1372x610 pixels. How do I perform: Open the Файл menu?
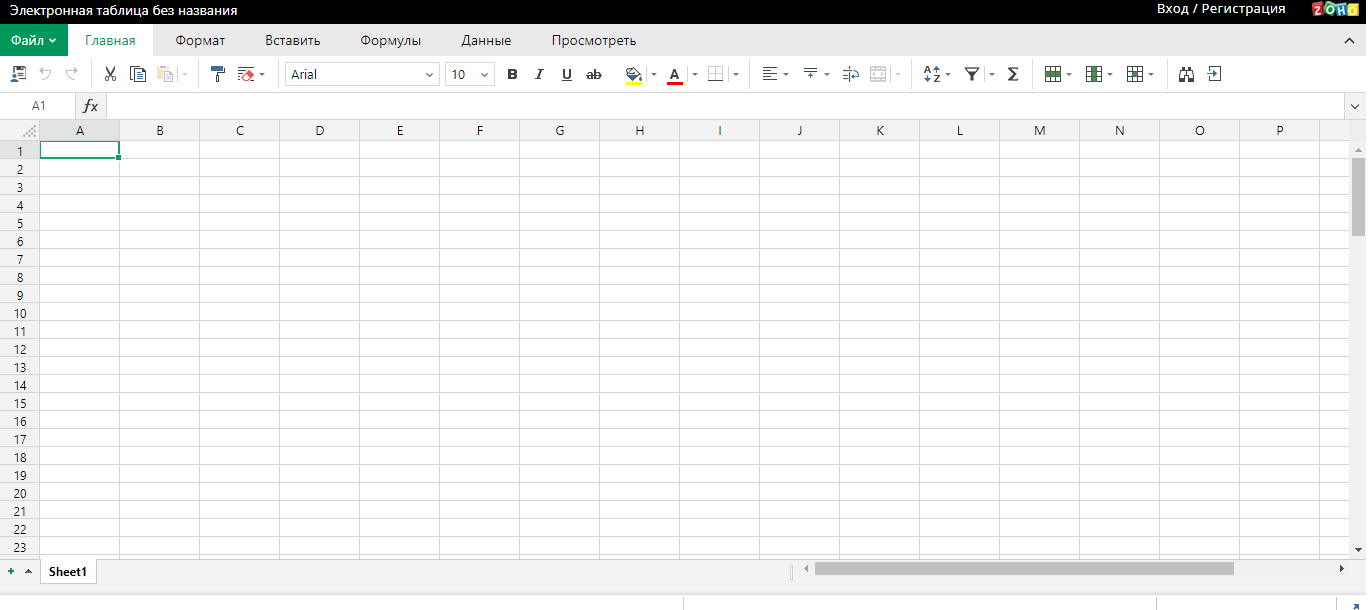[x=34, y=41]
